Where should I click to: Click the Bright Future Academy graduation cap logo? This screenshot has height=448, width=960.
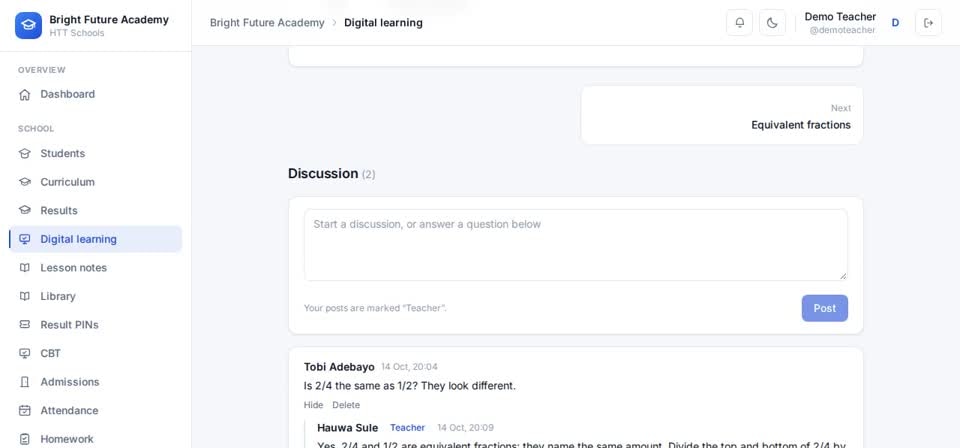28,25
